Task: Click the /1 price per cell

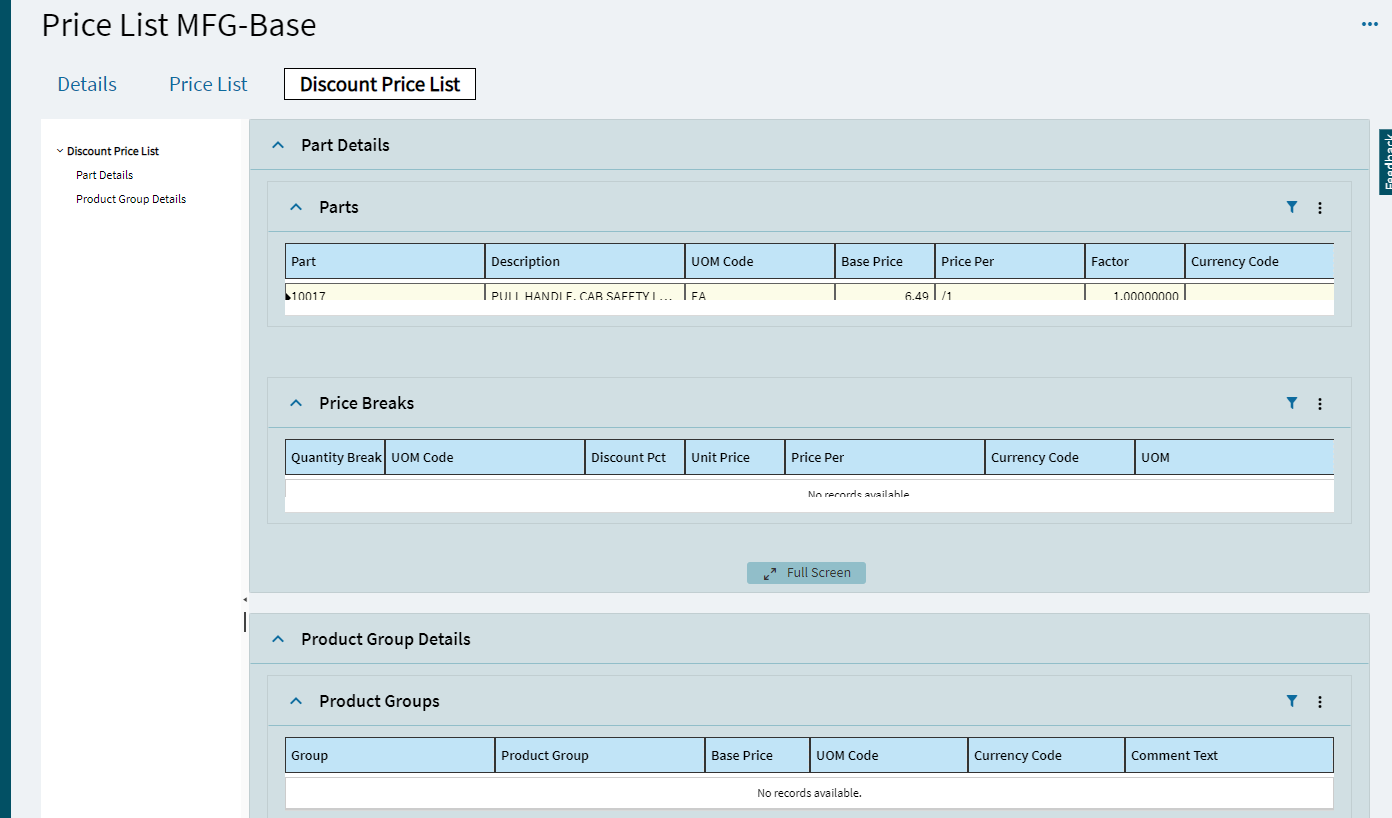Action: [1010, 293]
